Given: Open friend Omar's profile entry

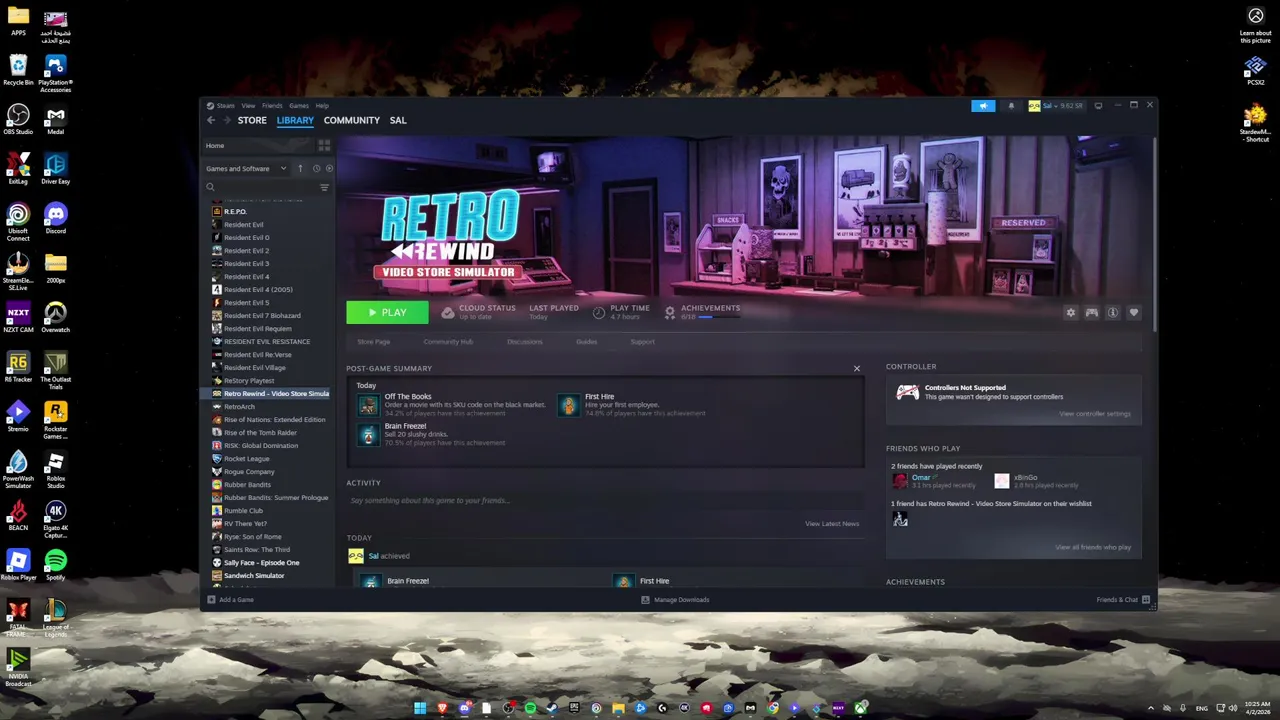Looking at the screenshot, I should pyautogui.click(x=933, y=481).
